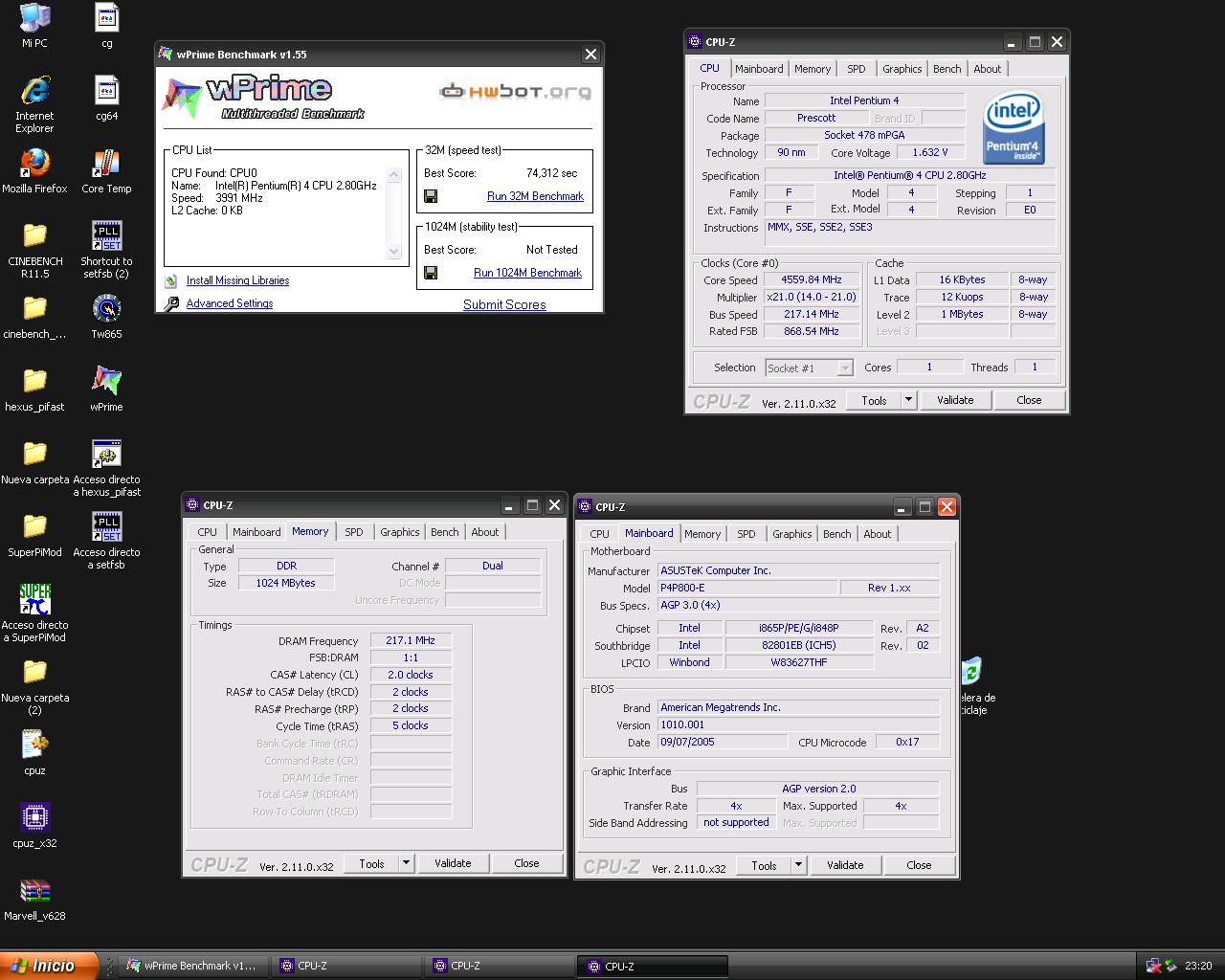Click down arrow of wPrime CPU List scrollbar
The image size is (1225, 980).
pyautogui.click(x=394, y=252)
